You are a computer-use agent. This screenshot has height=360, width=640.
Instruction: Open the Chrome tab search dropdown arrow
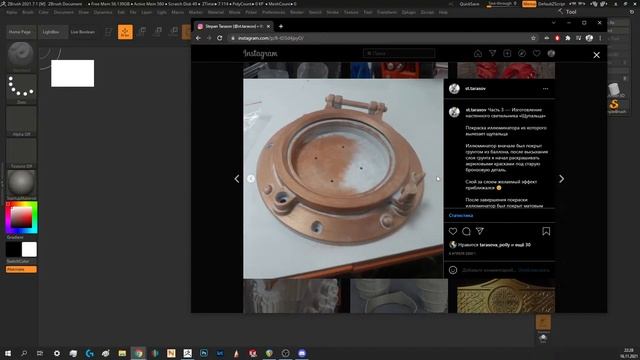click(x=553, y=23)
